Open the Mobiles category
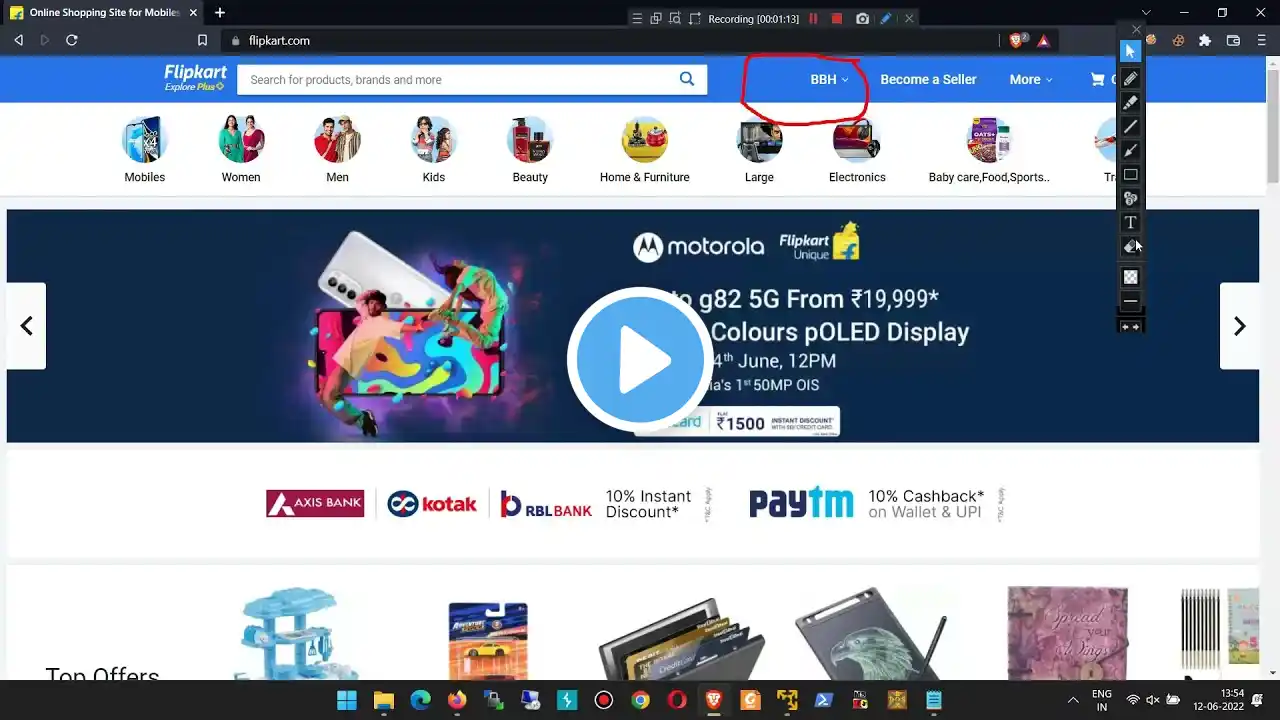Screen dimensions: 1280x720 tap(145, 150)
